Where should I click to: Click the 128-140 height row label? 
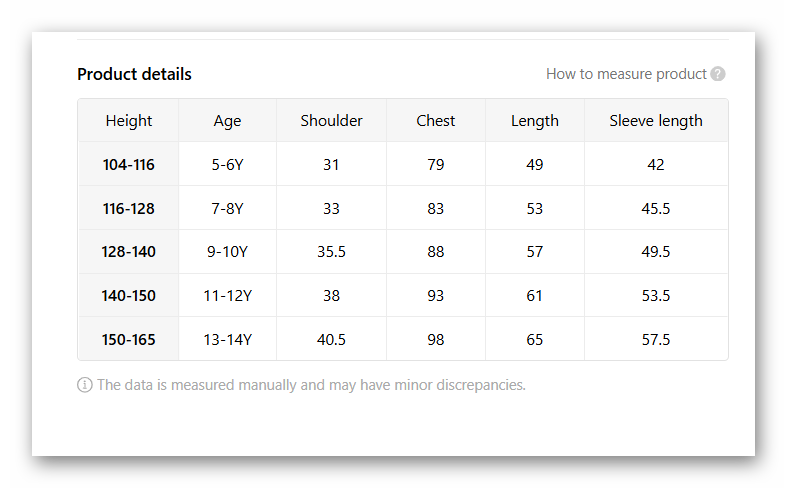[129, 252]
